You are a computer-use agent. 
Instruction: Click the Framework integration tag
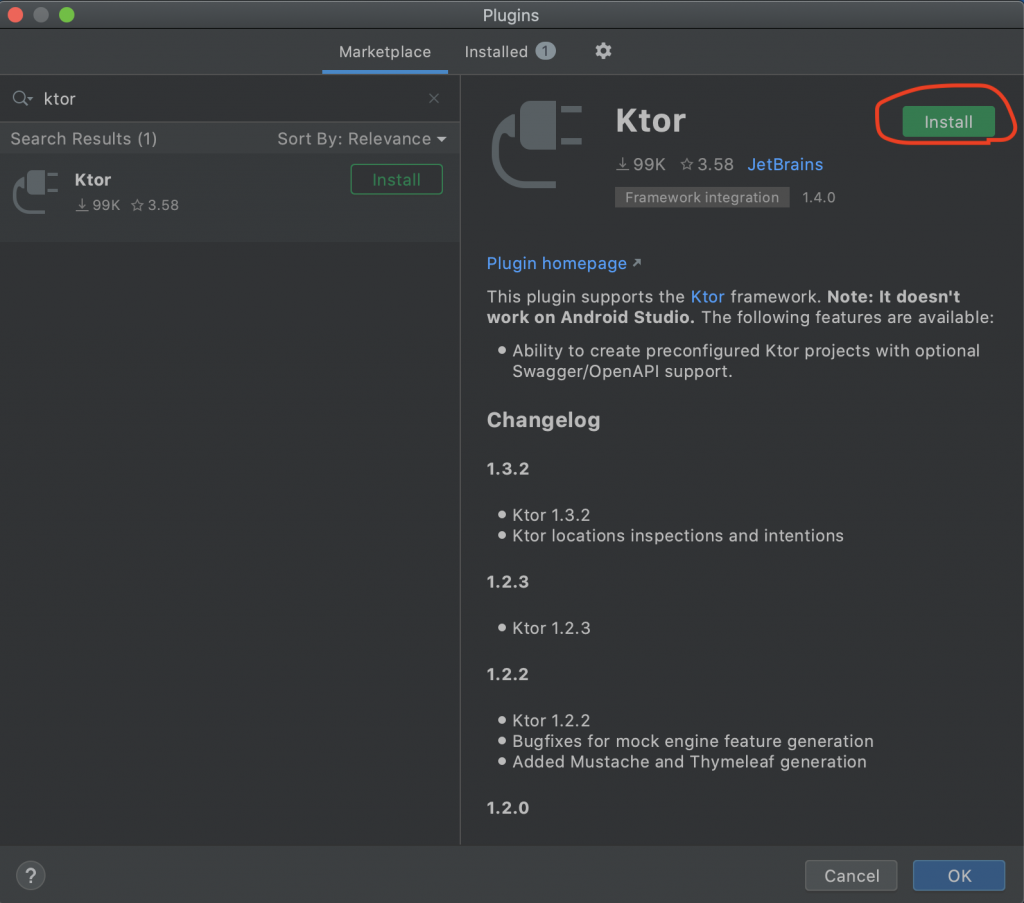pyautogui.click(x=701, y=197)
